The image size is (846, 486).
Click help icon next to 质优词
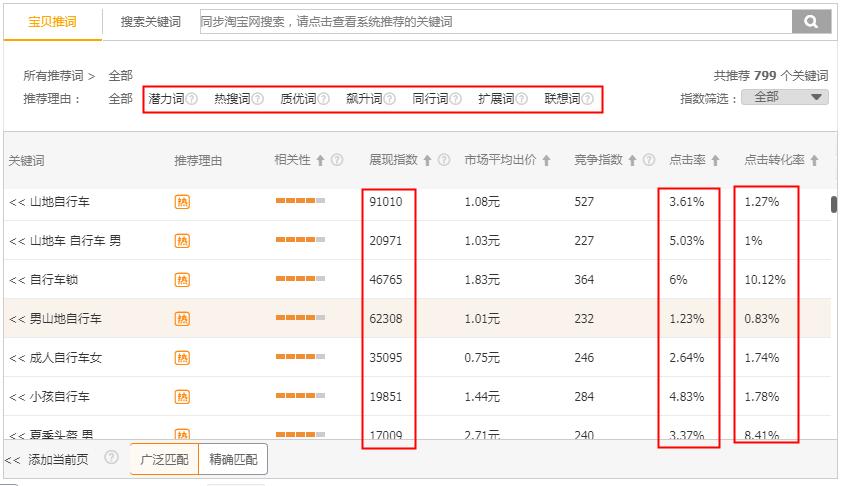(x=324, y=99)
